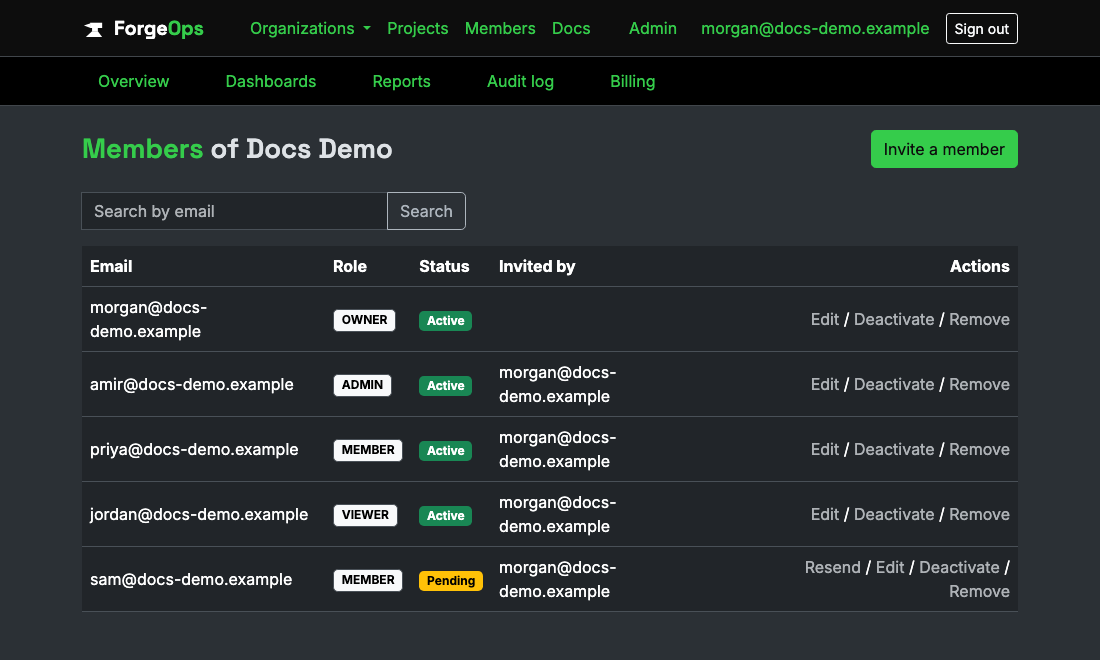Click jordan's Active status badge
The height and width of the screenshot is (660, 1100).
pos(445,516)
